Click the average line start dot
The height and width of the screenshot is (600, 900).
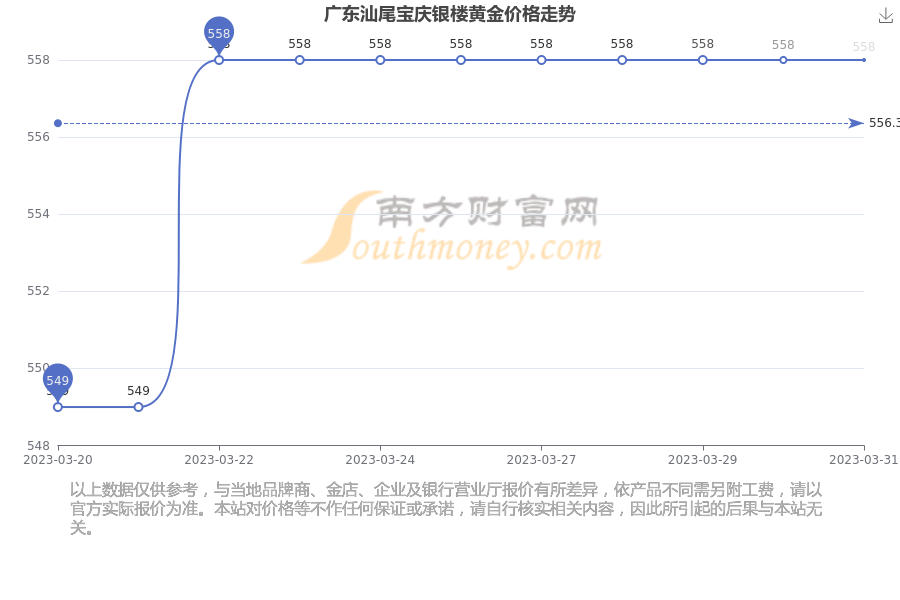coord(58,123)
